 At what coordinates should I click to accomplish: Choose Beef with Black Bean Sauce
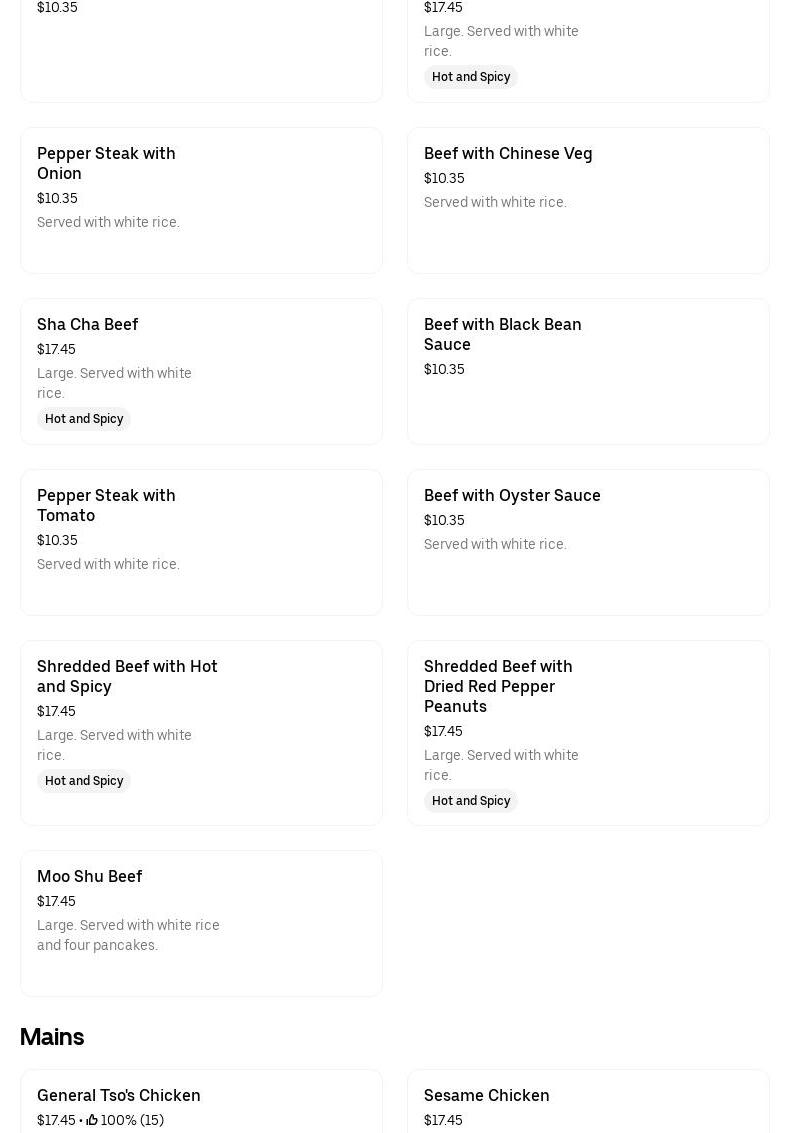(x=502, y=334)
